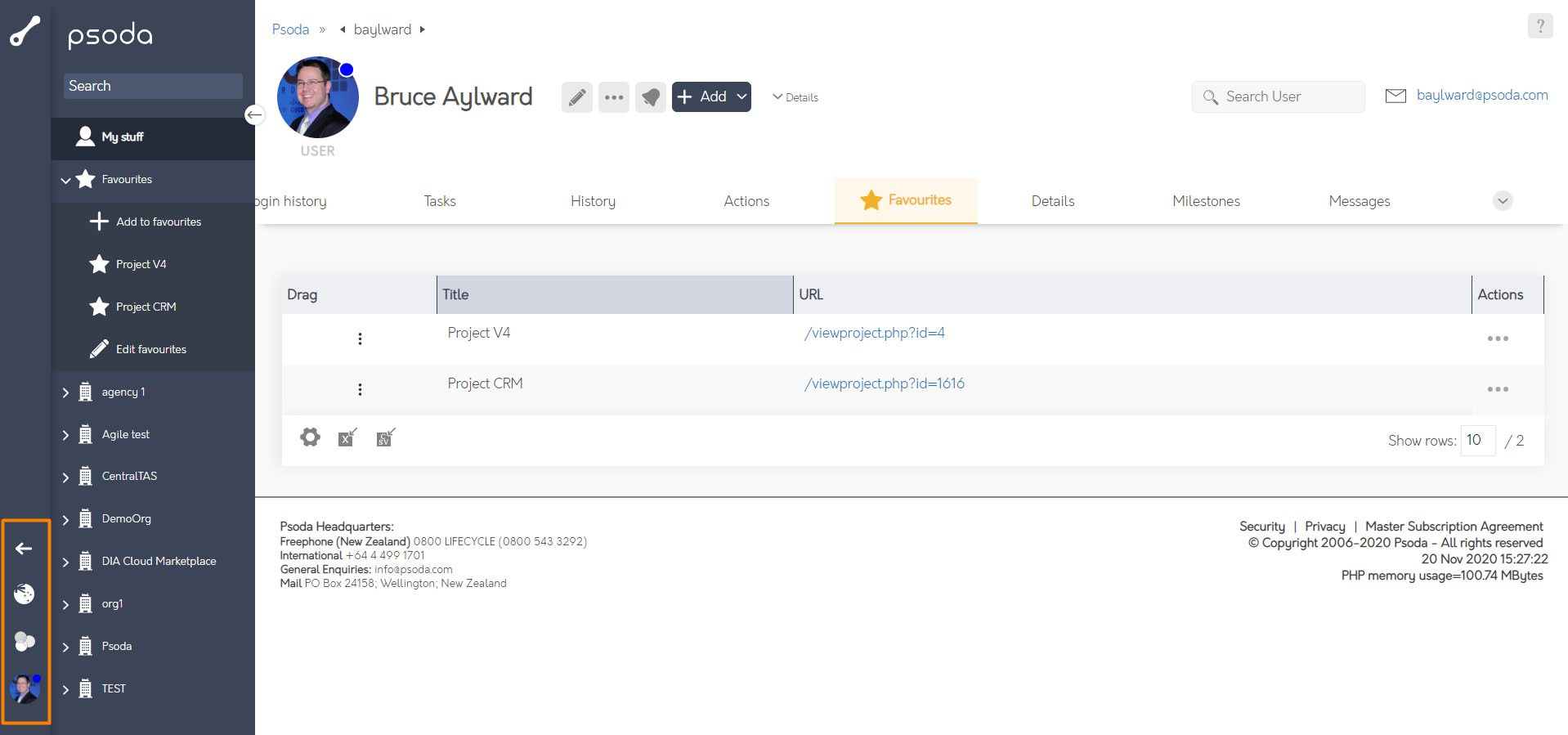Click the bell notification icon in the header
The height and width of the screenshot is (735, 1568).
(x=650, y=97)
